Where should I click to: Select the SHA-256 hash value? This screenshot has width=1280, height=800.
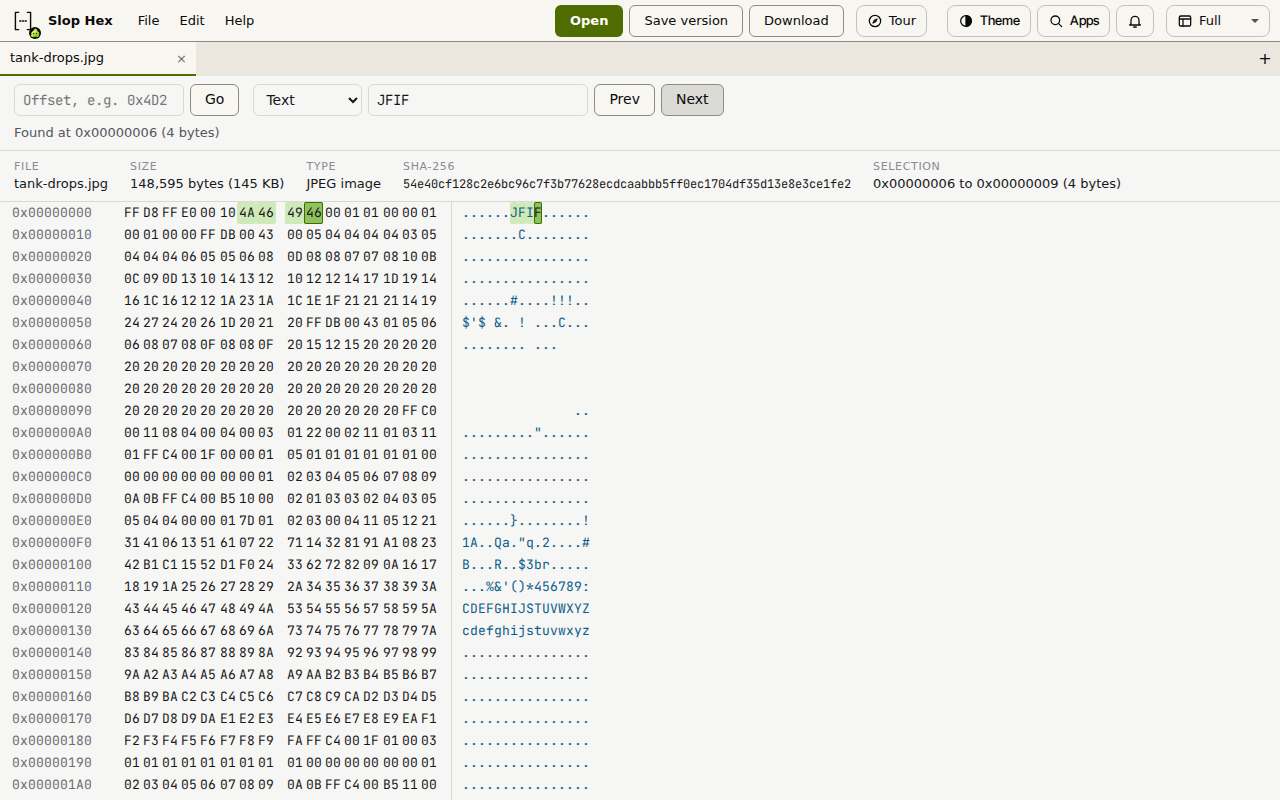[x=627, y=184]
